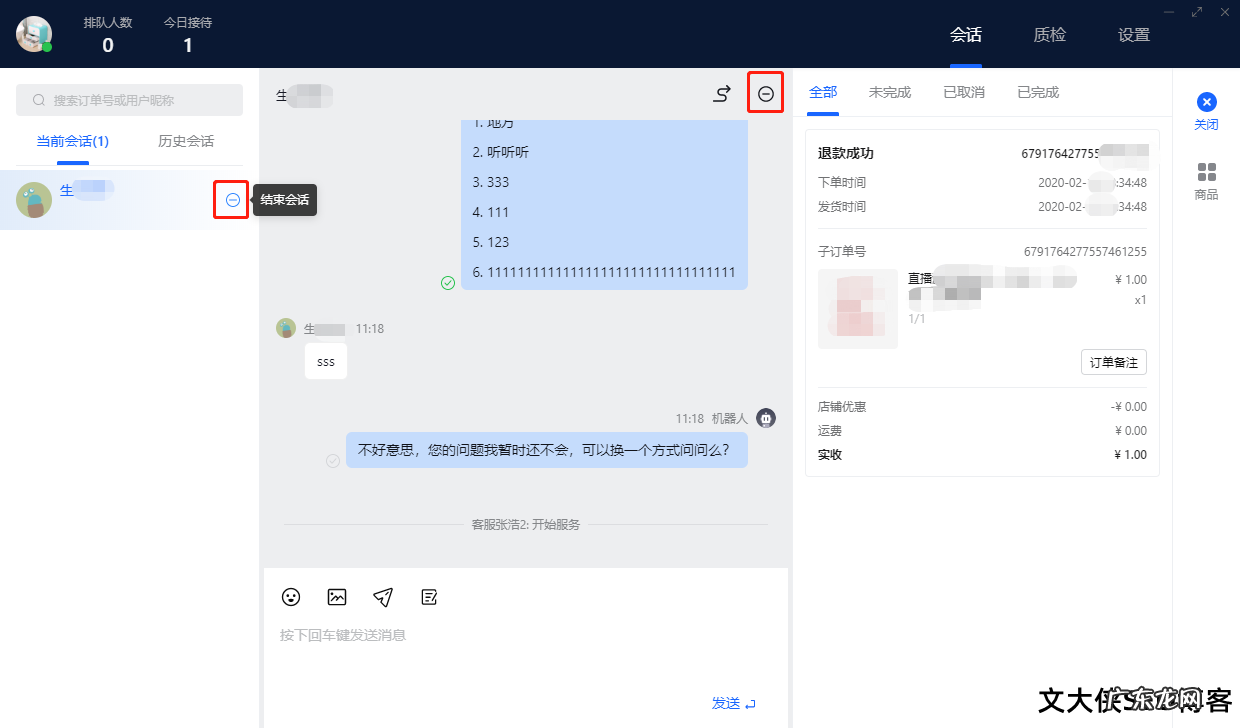The width and height of the screenshot is (1240, 728).
Task: Select the 未完成 order filter
Action: click(889, 91)
